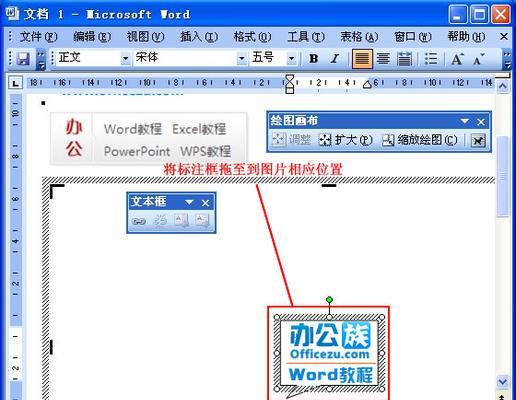
Task: Select center alignment icon
Action: tap(383, 59)
